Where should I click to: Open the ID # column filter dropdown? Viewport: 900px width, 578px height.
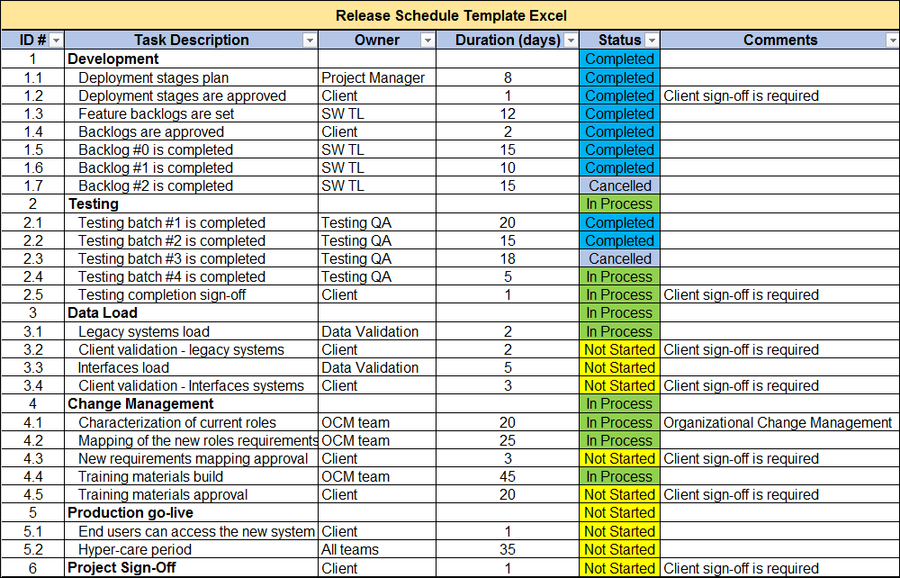pos(57,40)
